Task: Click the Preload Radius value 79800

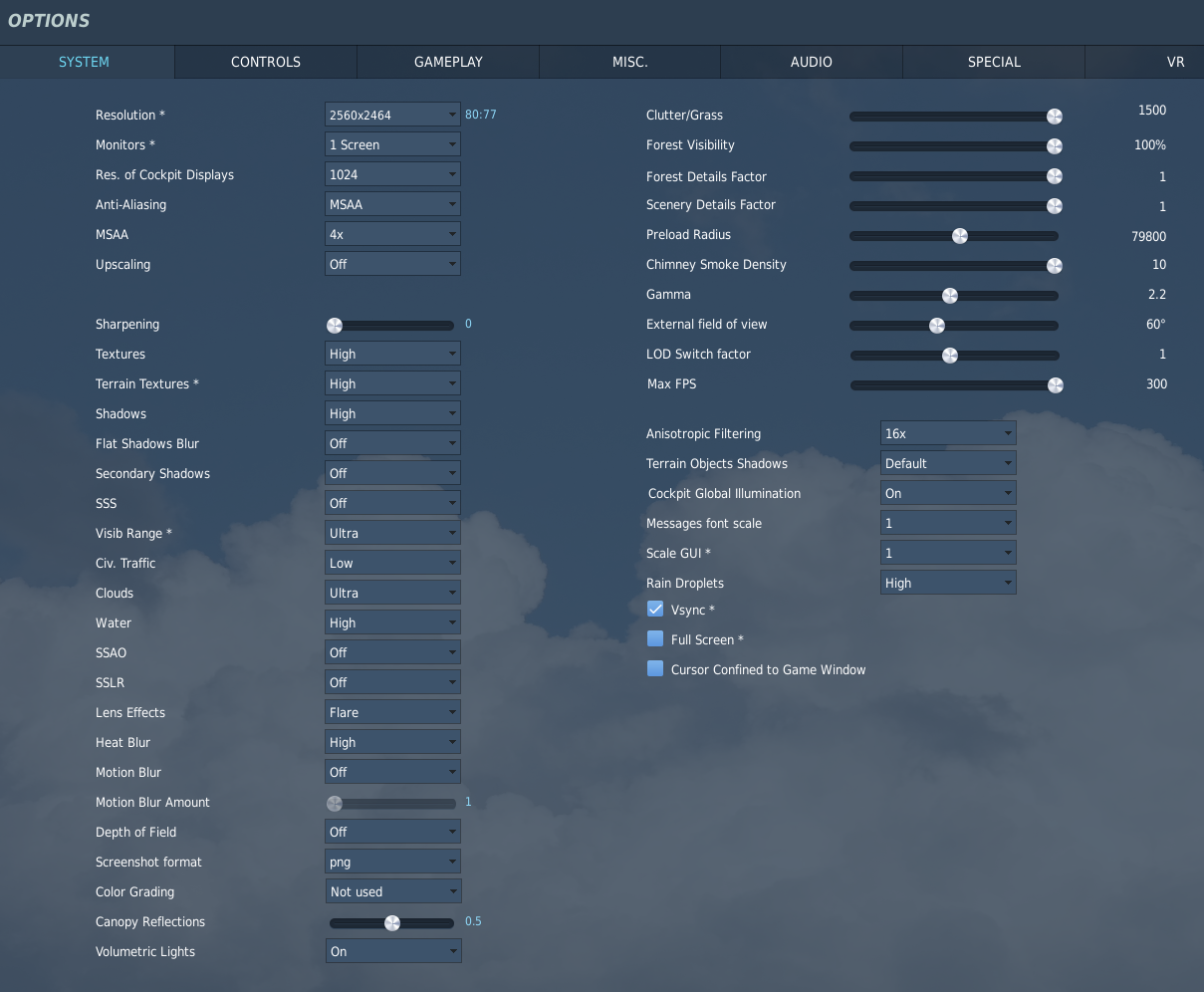Action: pyautogui.click(x=1149, y=236)
